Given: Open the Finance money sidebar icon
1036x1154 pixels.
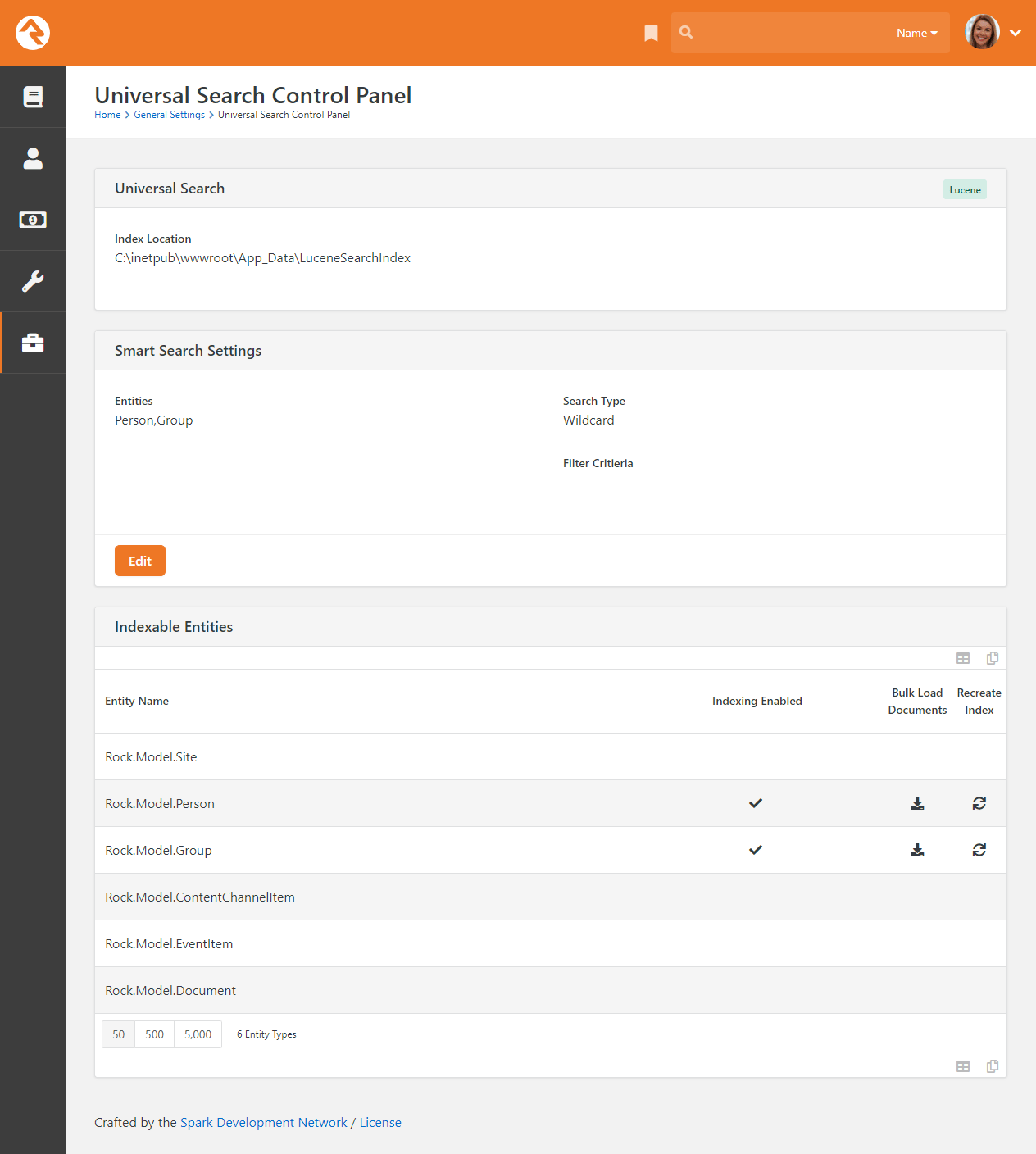Looking at the screenshot, I should point(33,220).
